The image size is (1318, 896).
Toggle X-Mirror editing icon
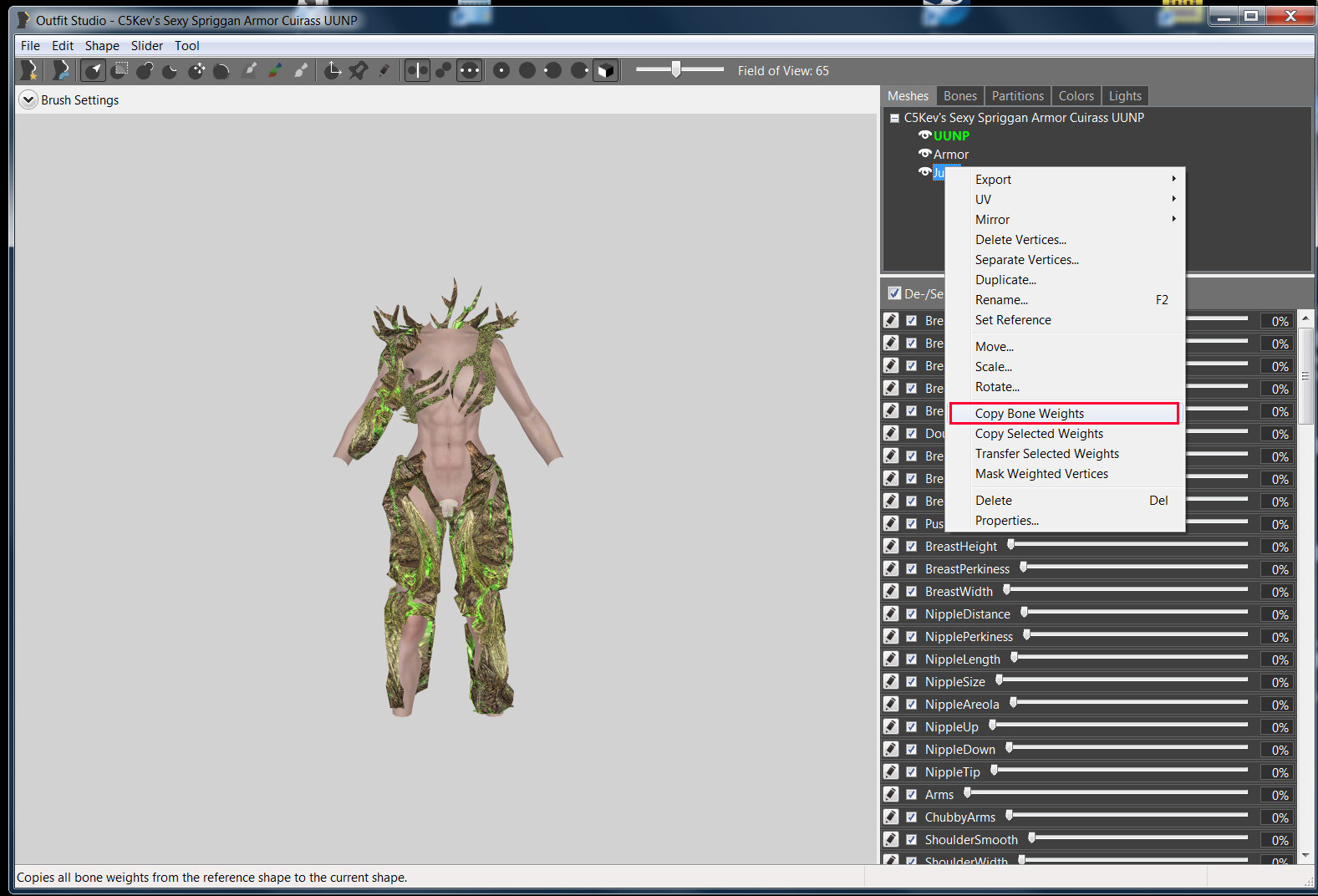click(417, 71)
